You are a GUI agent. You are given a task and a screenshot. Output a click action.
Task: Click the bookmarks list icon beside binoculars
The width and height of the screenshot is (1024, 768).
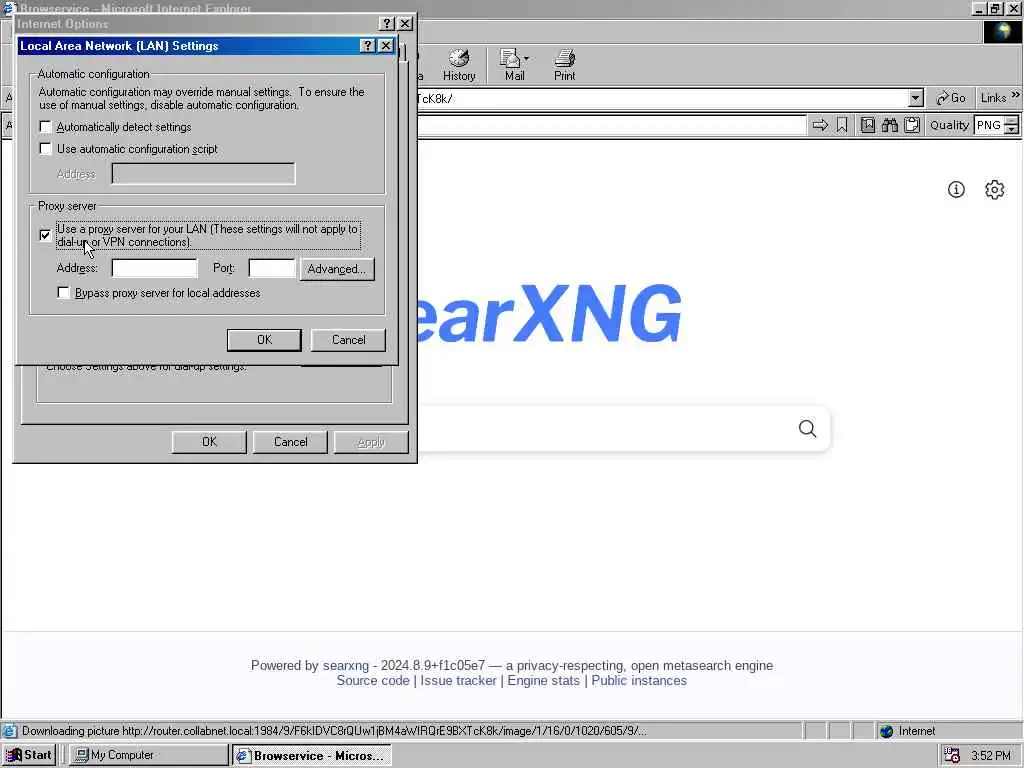pos(867,125)
